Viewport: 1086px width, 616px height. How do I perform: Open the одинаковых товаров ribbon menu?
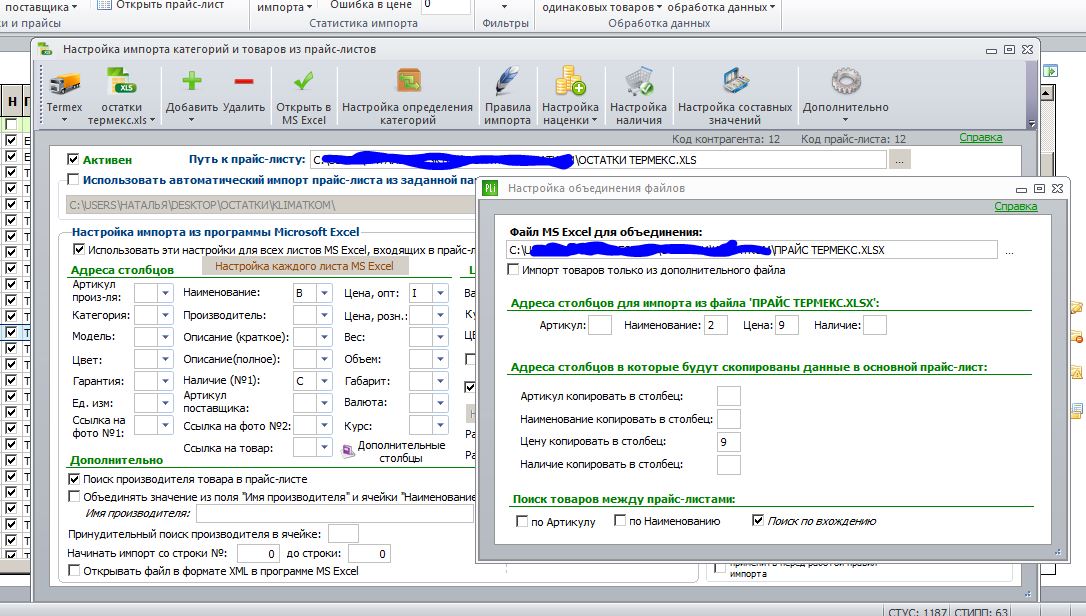[x=602, y=7]
